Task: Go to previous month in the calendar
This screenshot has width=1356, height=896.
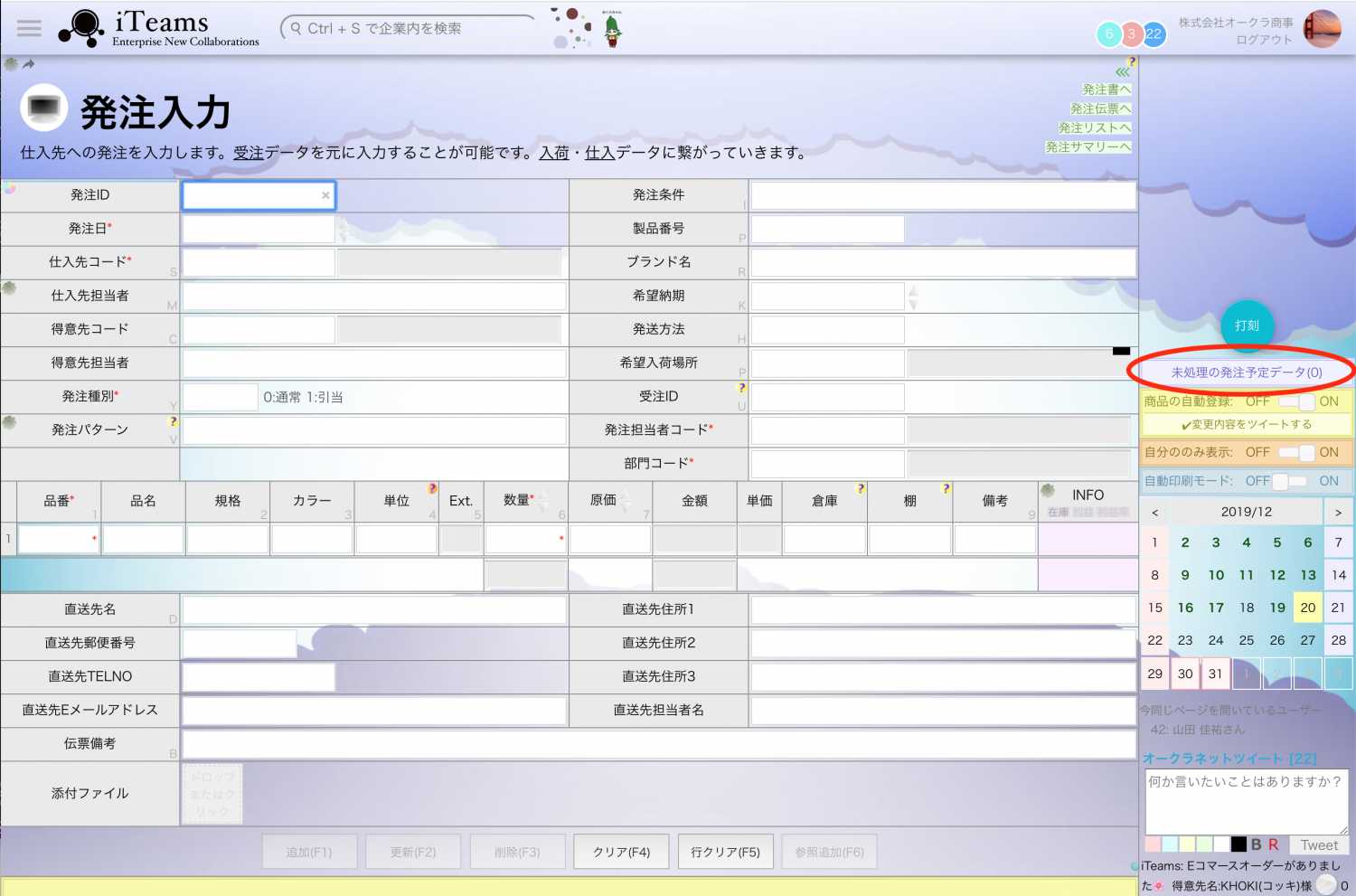Action: (1154, 513)
